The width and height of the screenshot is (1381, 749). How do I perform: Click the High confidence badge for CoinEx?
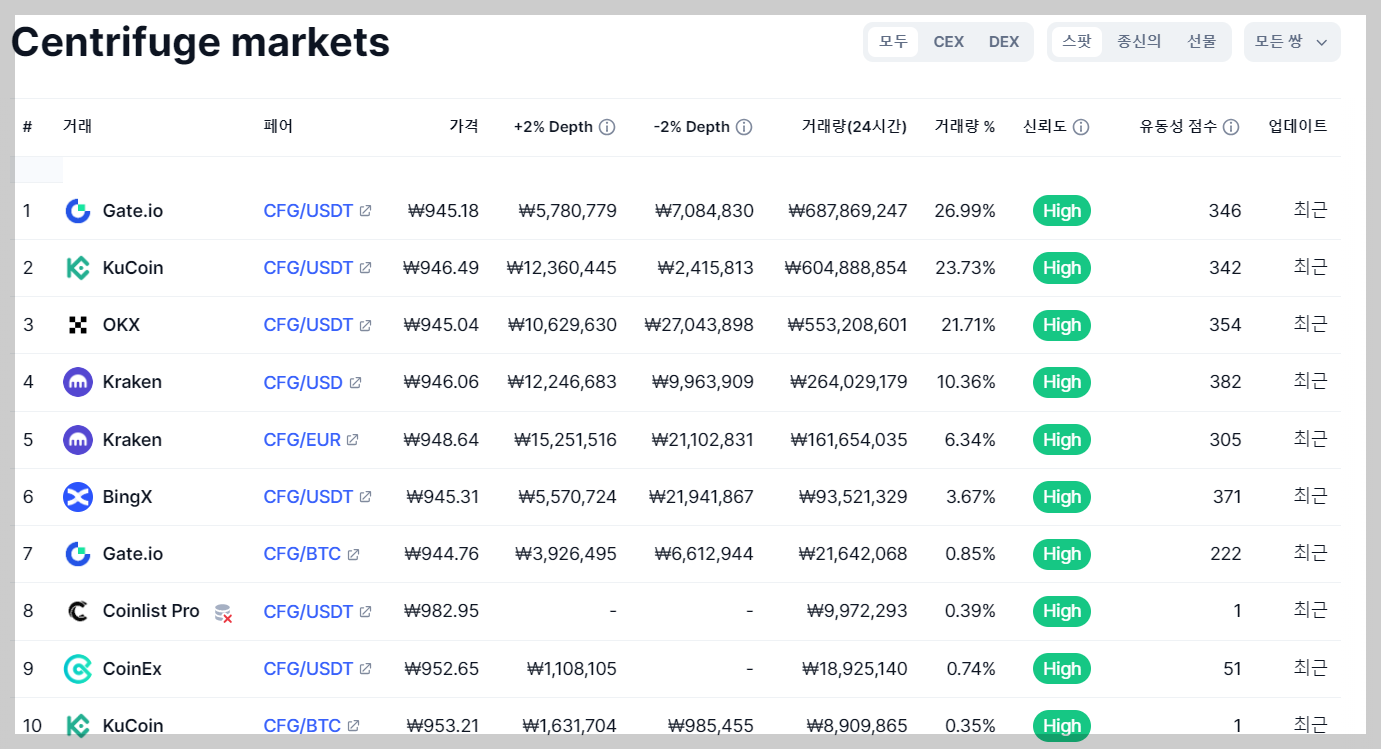pyautogui.click(x=1061, y=669)
